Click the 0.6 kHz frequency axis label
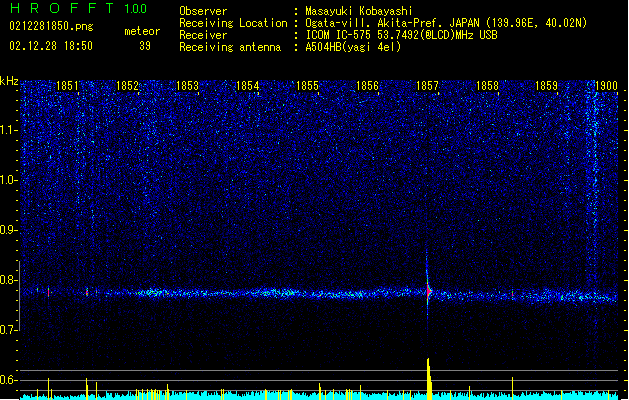The height and width of the screenshot is (400, 629). pyautogui.click(x=9, y=380)
